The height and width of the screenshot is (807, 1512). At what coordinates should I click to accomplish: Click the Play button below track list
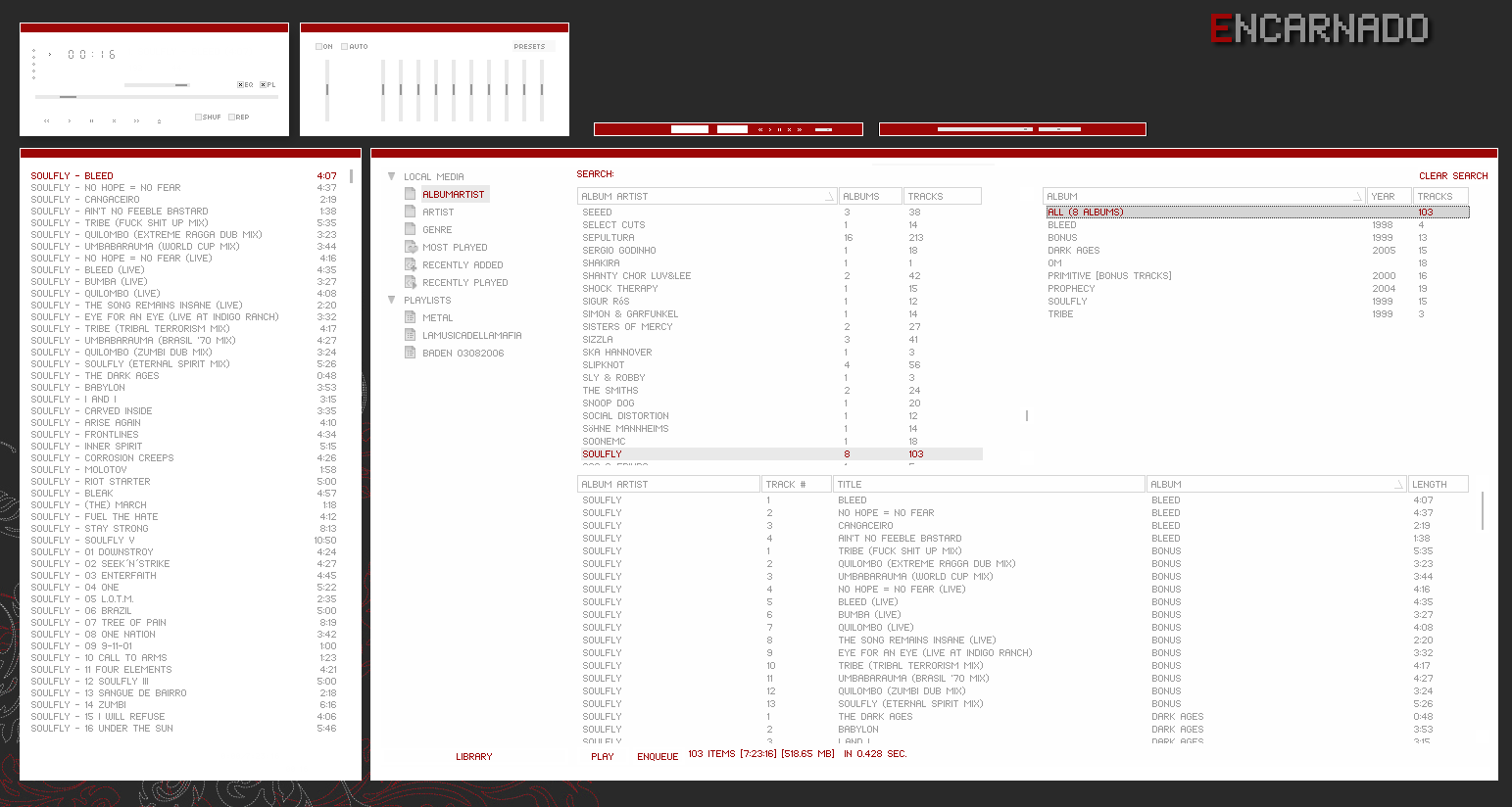(603, 756)
